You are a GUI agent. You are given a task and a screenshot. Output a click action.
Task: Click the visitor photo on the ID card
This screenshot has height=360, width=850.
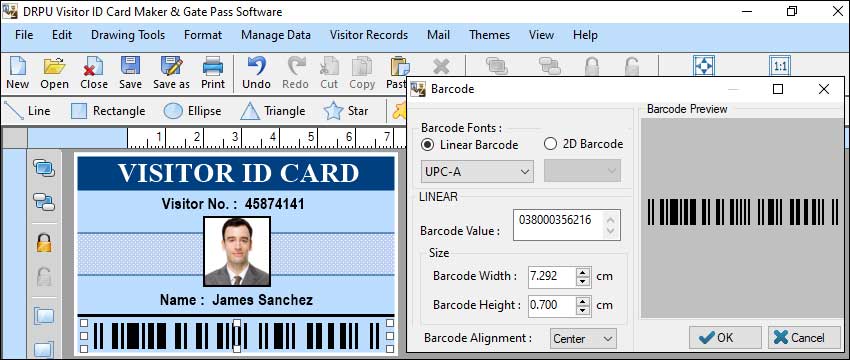click(x=236, y=251)
